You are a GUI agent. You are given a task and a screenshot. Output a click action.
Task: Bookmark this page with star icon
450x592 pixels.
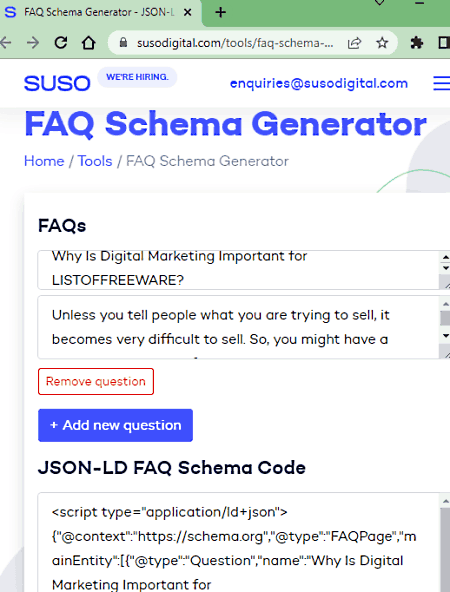(x=382, y=43)
